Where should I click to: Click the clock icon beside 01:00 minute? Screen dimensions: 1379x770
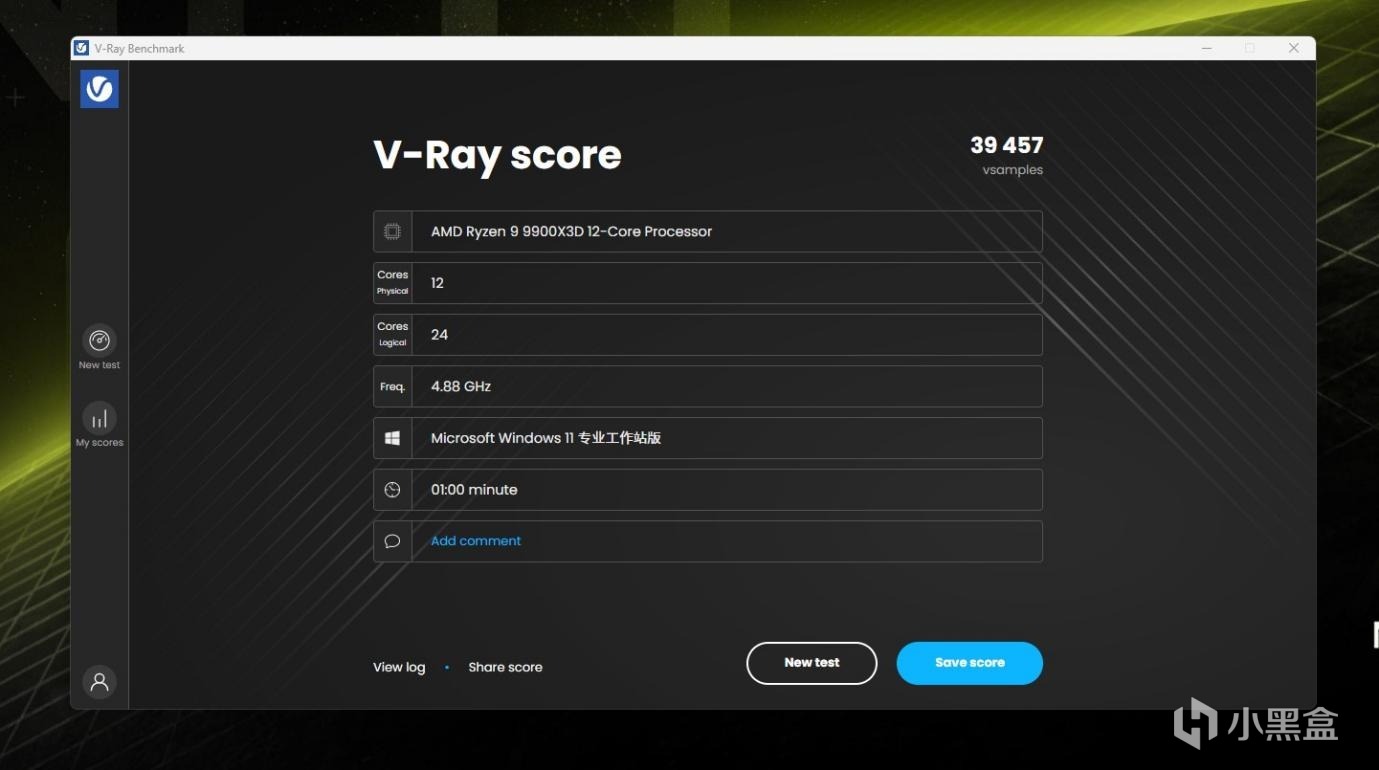tap(392, 490)
